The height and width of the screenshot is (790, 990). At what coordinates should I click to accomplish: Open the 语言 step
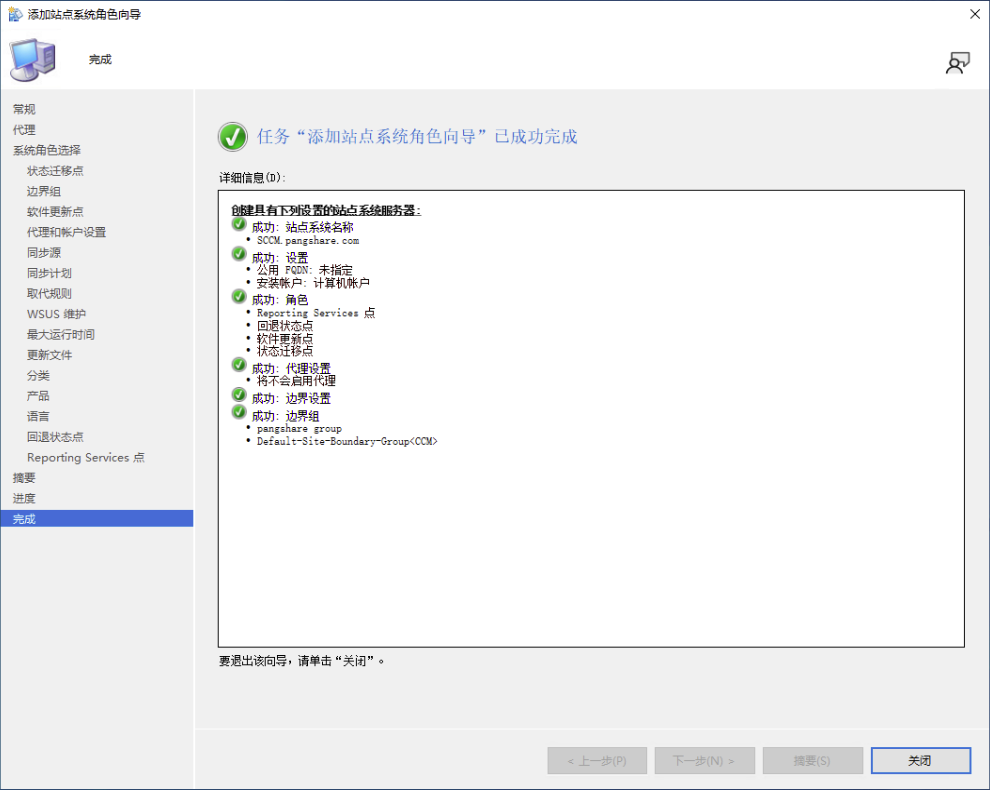coord(38,416)
